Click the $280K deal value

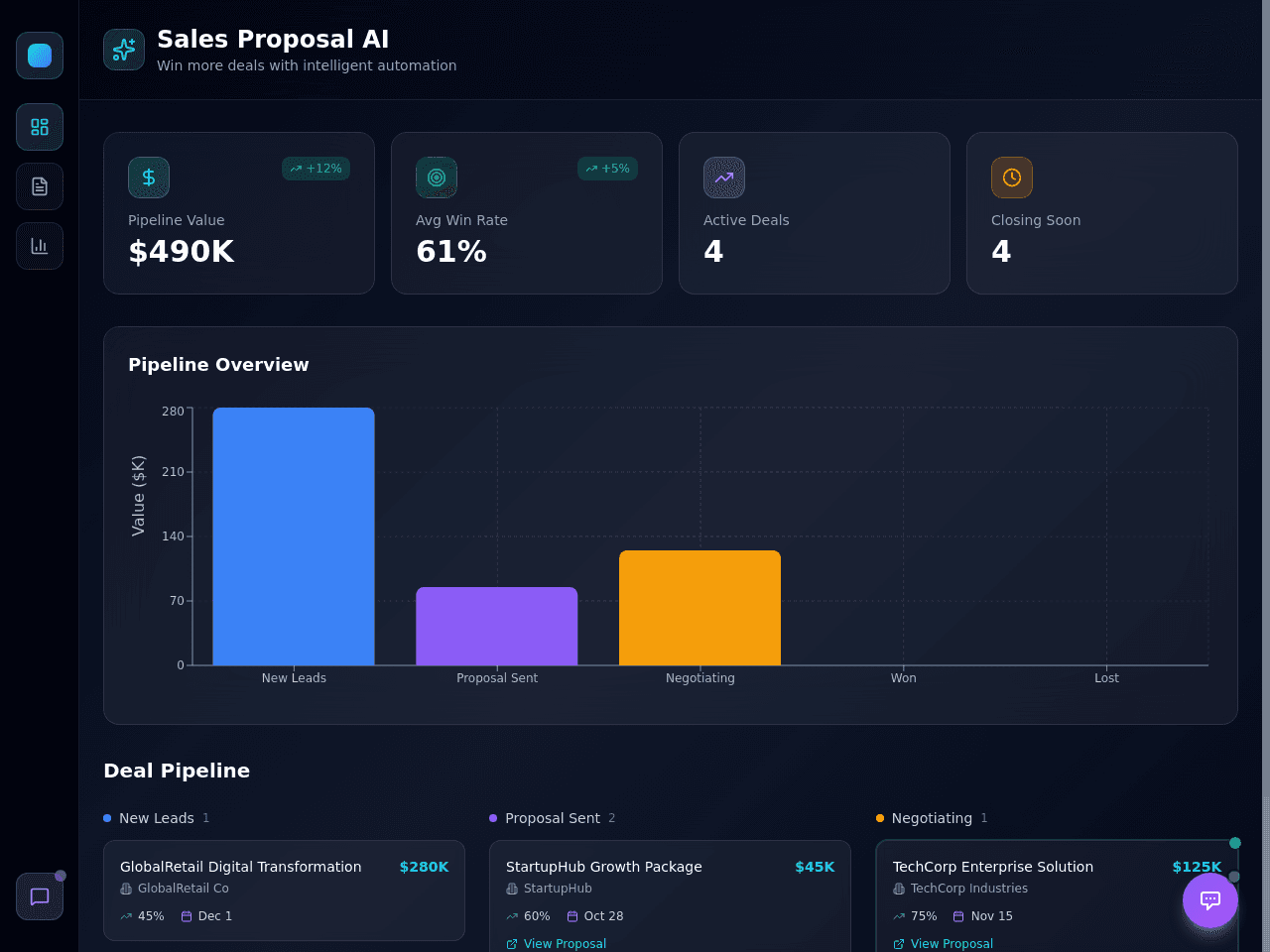click(424, 867)
